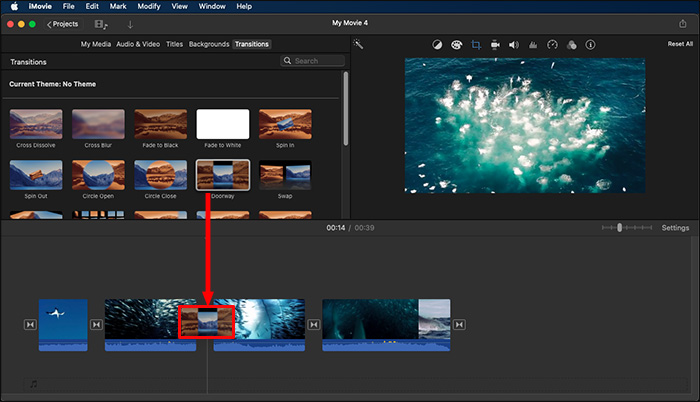Viewport: 700px width, 402px height.
Task: Select the Cross Dissolve transition thumbnail
Action: tap(36, 124)
